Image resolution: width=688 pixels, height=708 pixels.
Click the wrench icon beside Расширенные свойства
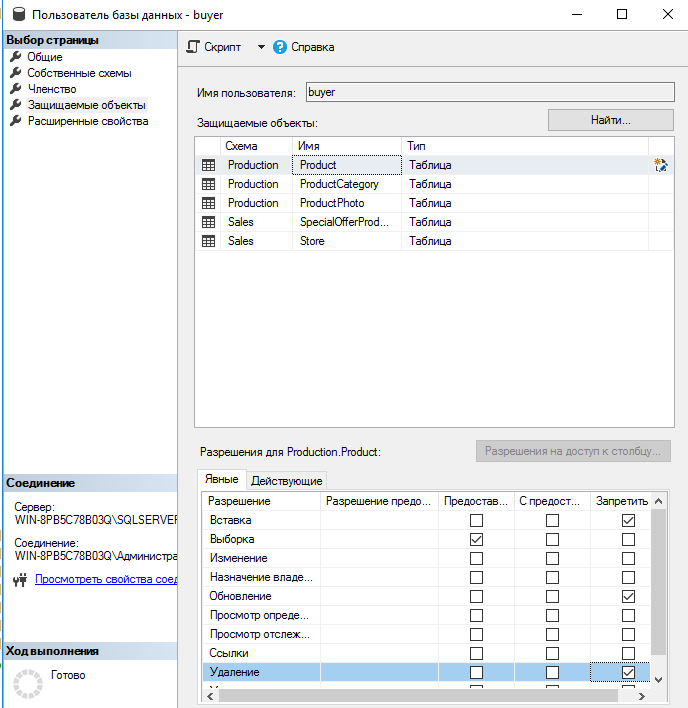click(x=16, y=121)
